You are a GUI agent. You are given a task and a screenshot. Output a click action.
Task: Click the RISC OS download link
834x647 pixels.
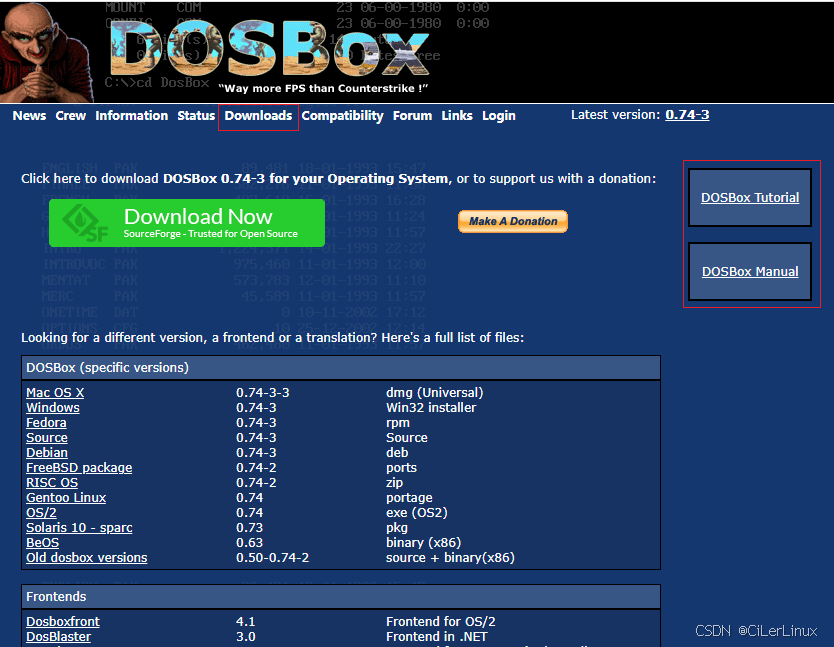[52, 483]
